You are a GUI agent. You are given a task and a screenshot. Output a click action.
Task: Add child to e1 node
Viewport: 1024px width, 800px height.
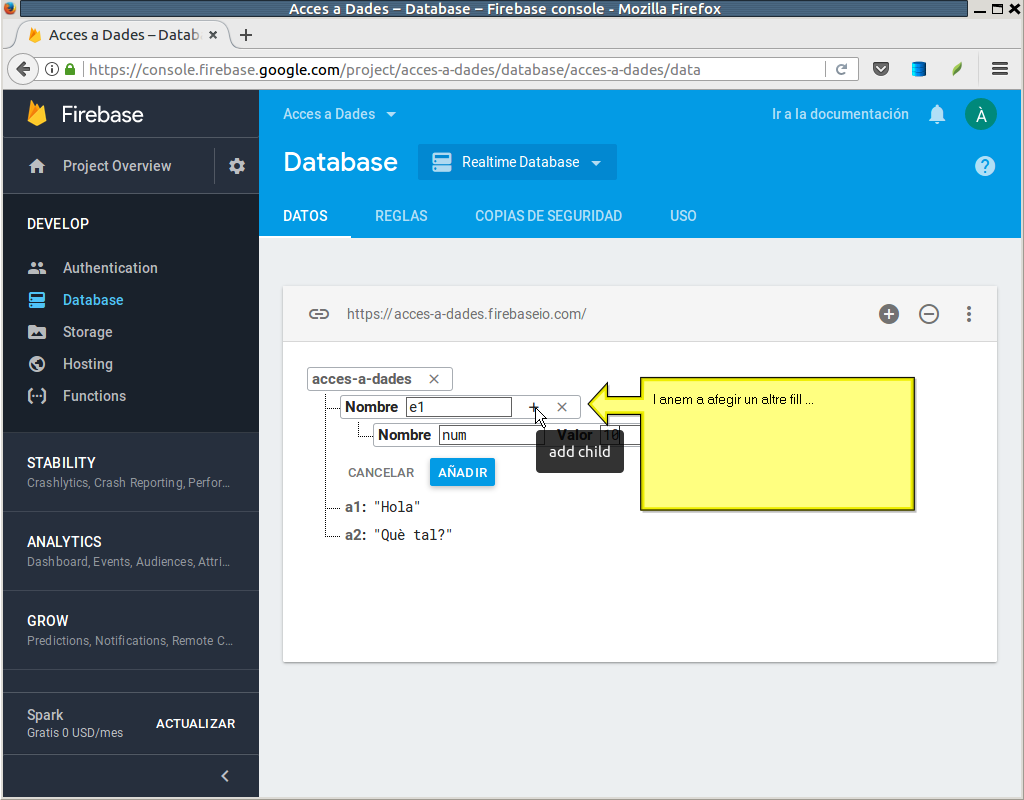534,407
